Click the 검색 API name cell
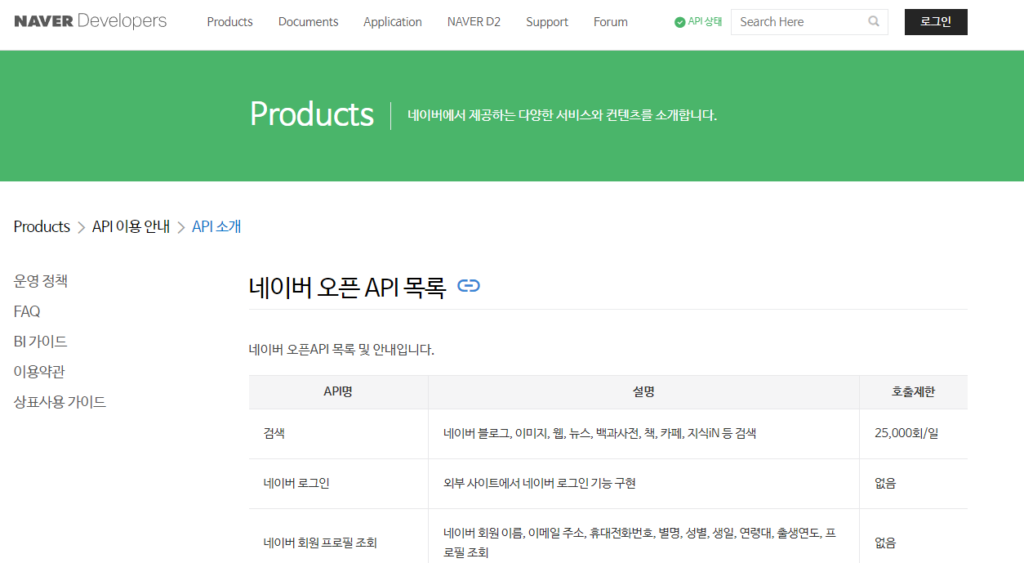Viewport: 1024px width, 563px height. click(x=338, y=434)
